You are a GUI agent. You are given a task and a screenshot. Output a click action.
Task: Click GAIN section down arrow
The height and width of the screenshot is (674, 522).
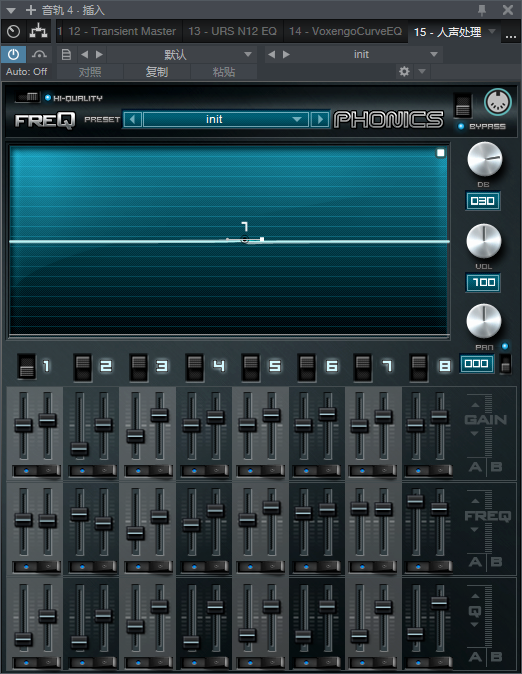pyautogui.click(x=475, y=434)
